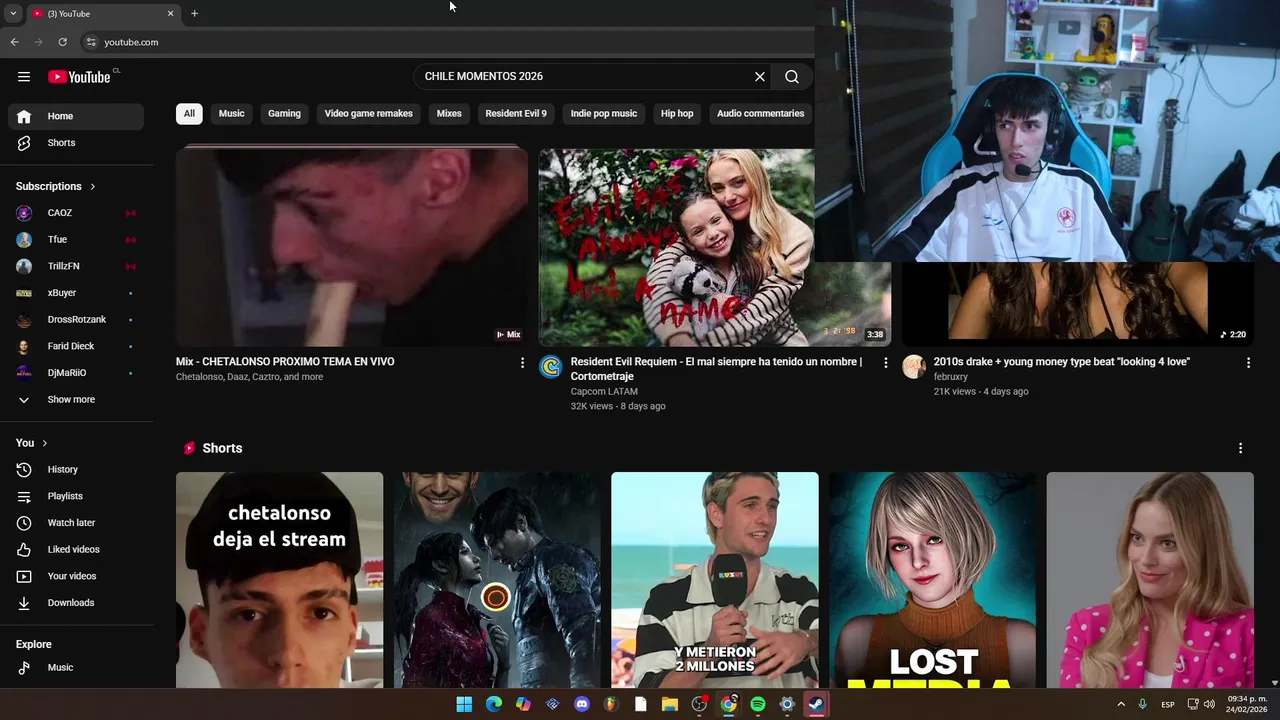Open the LOST MEDIA short
Screen dimensions: 1280x720
tap(932, 580)
